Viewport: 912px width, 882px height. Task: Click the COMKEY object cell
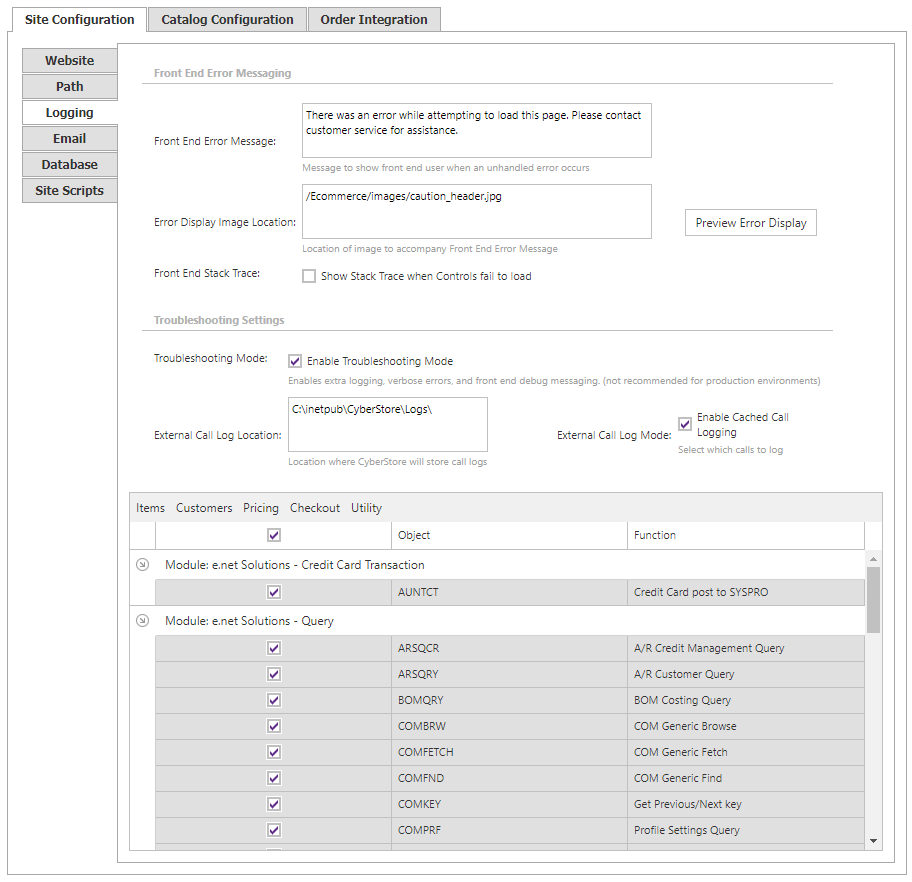[x=509, y=804]
